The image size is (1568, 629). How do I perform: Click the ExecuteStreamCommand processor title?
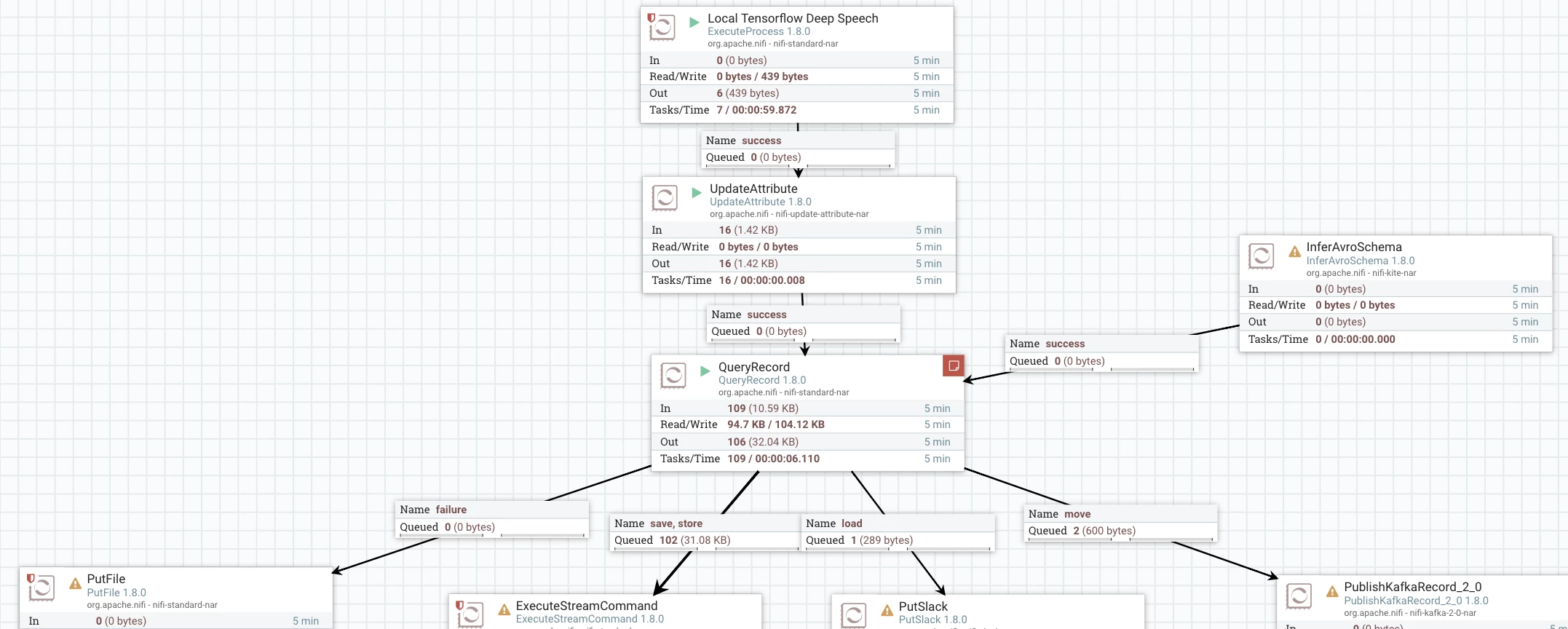[x=587, y=606]
